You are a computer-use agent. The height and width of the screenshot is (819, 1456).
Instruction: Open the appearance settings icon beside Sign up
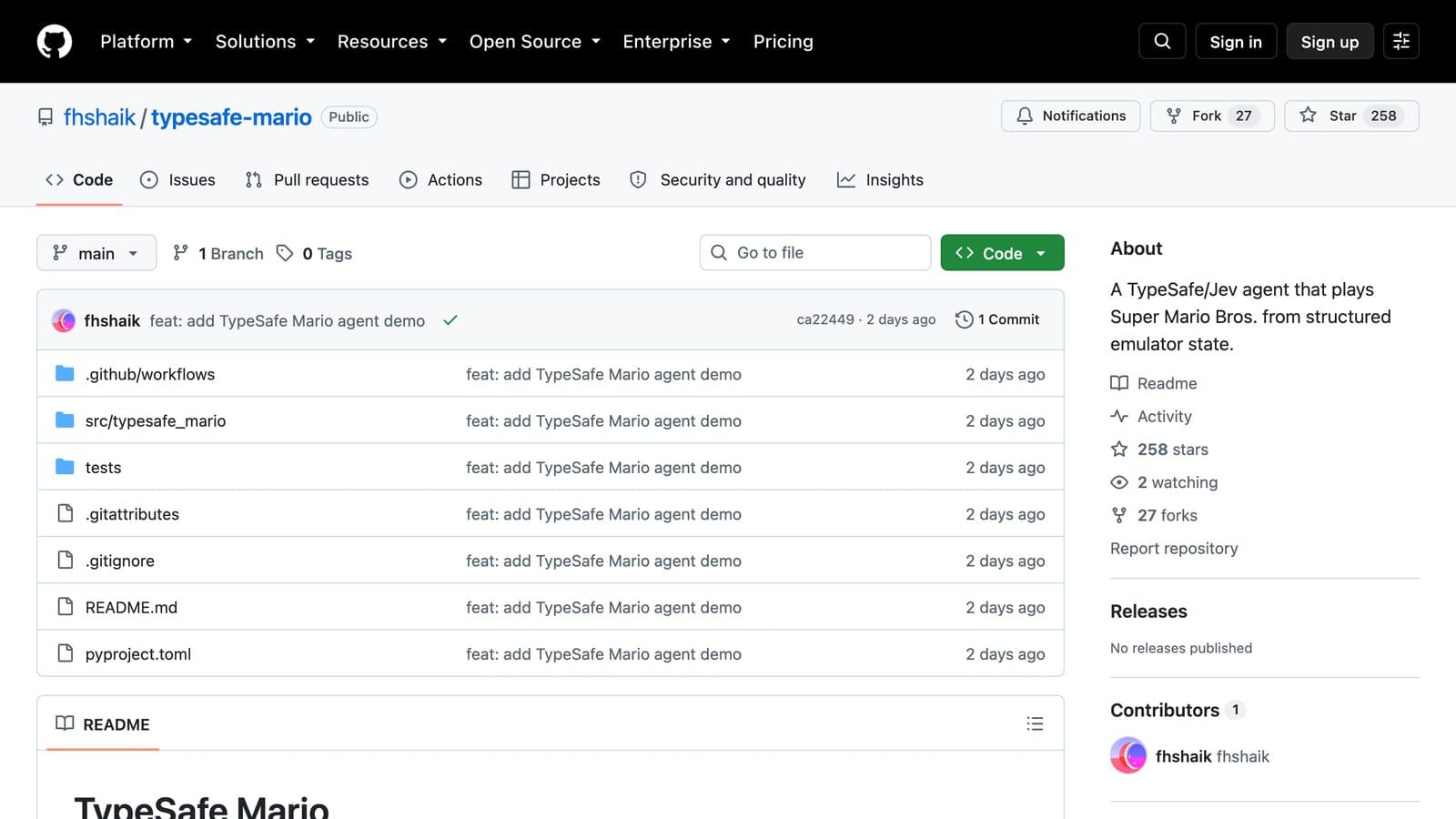1401,41
